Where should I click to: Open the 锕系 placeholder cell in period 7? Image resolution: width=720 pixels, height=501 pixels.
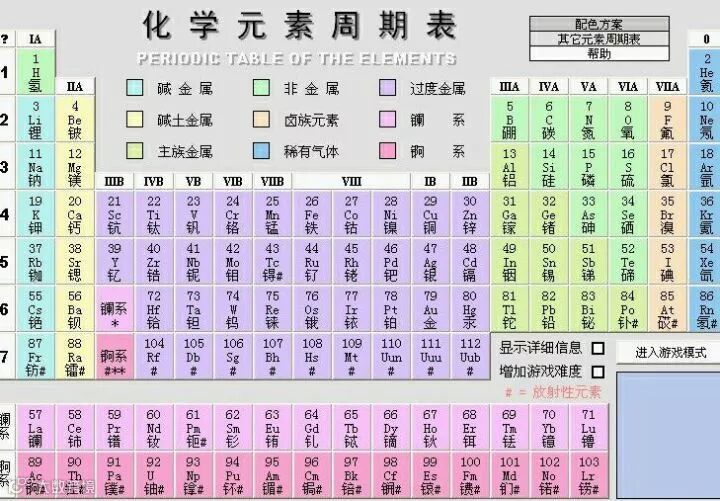114,356
